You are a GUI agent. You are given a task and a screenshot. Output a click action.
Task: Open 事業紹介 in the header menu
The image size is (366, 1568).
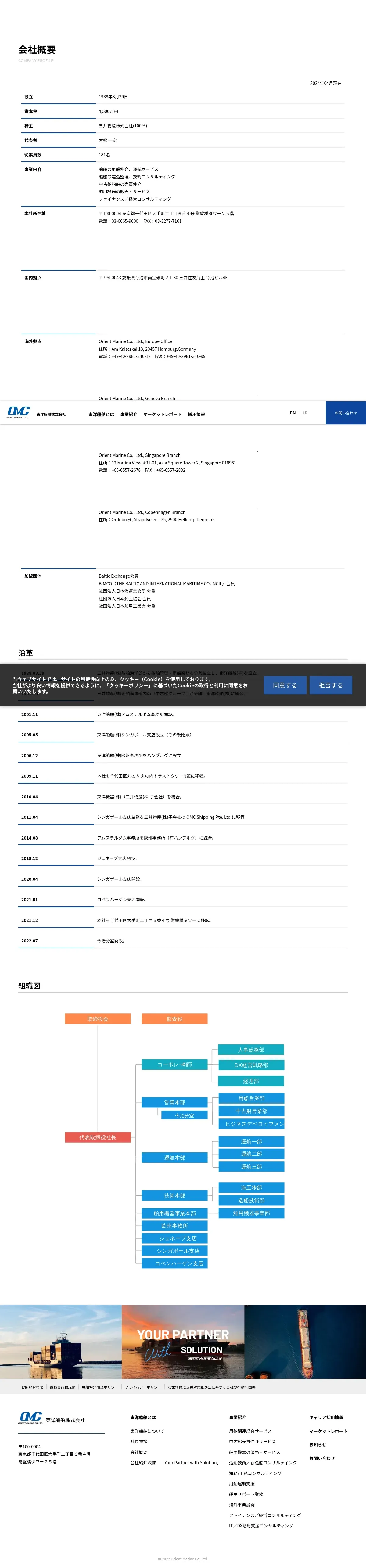(128, 414)
